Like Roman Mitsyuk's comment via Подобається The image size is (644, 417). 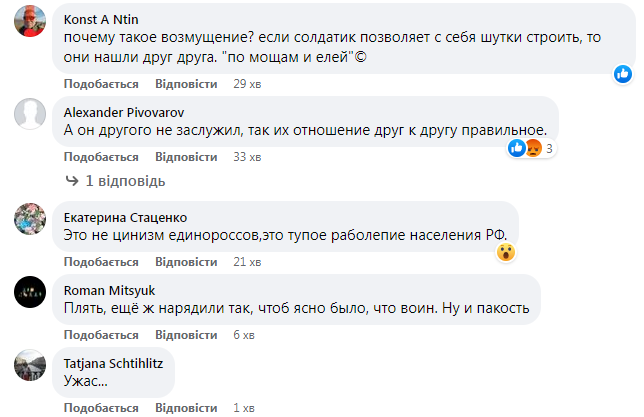click(x=101, y=335)
